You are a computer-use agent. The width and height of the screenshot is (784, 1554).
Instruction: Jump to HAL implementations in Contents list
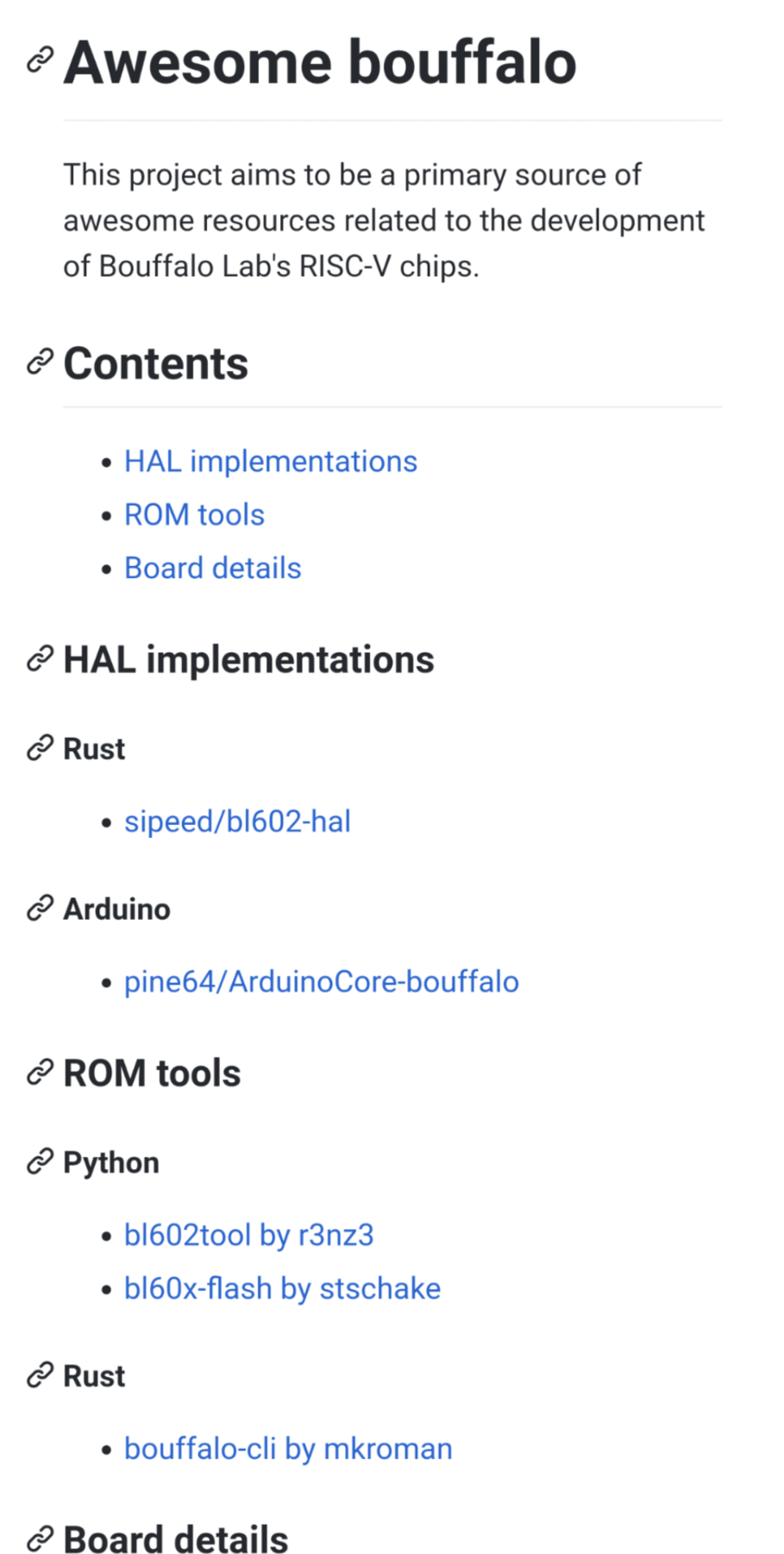pyautogui.click(x=270, y=462)
